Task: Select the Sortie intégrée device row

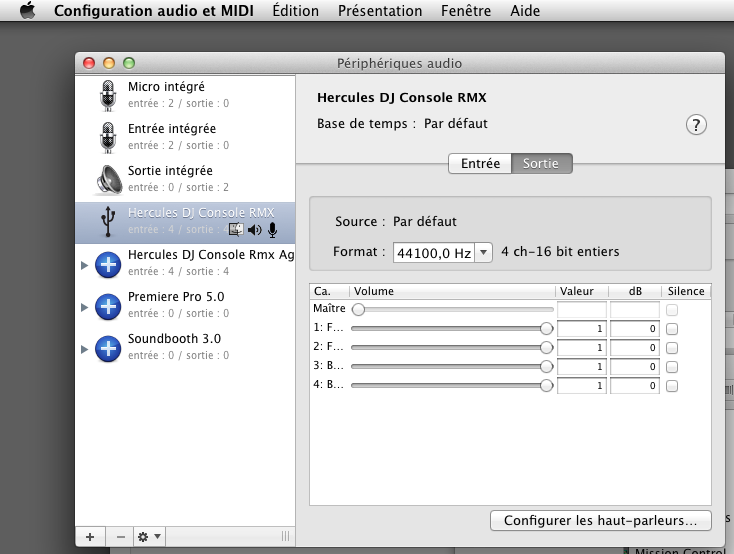Action: [x=185, y=179]
